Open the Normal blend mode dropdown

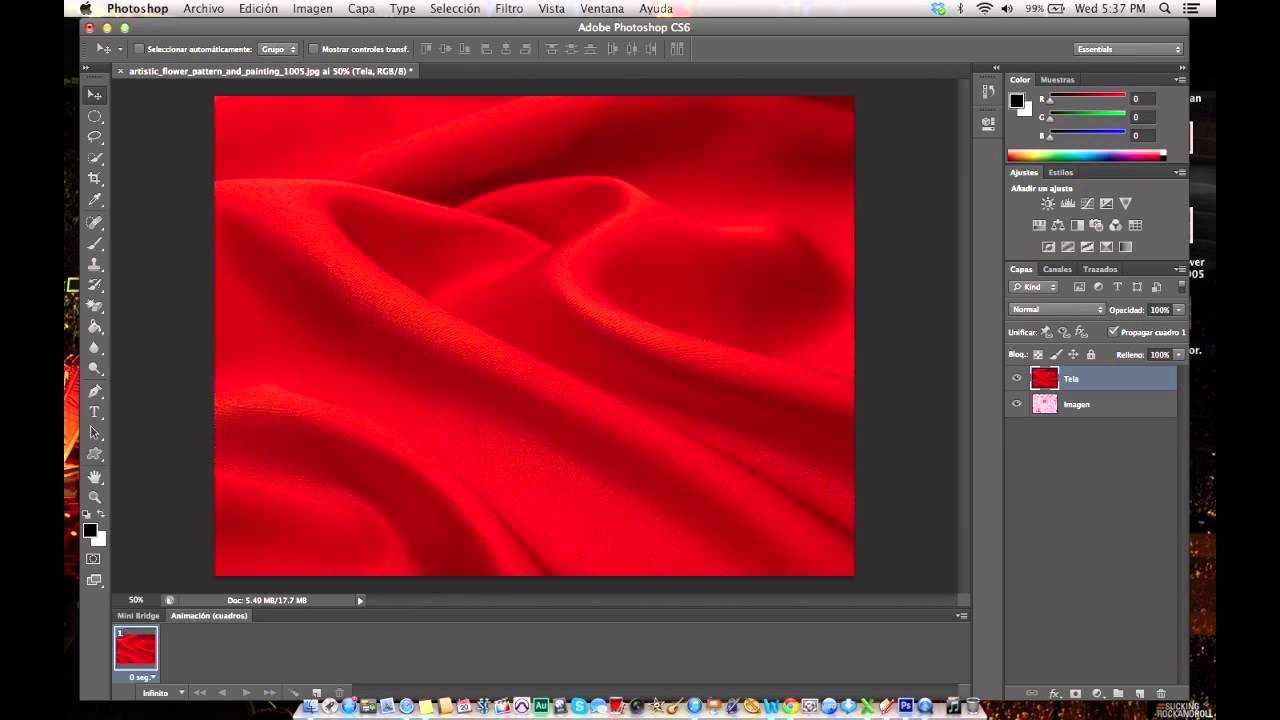tap(1057, 310)
